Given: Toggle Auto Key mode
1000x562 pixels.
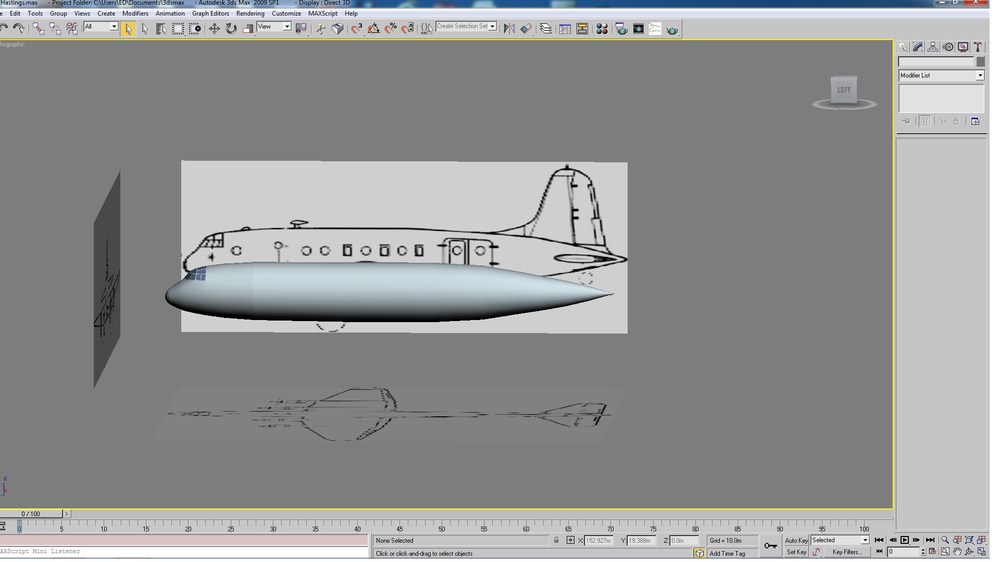Looking at the screenshot, I should coord(797,540).
